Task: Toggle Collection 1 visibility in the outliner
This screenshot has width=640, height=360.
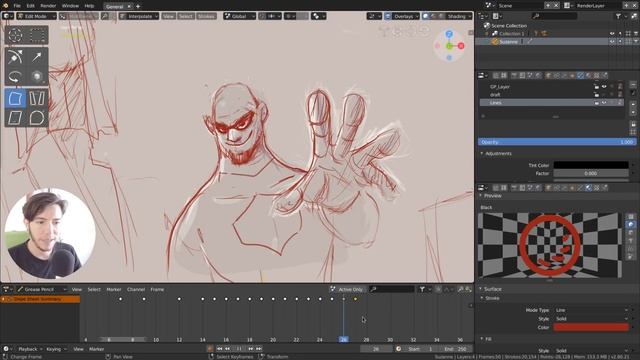Action: click(612, 33)
